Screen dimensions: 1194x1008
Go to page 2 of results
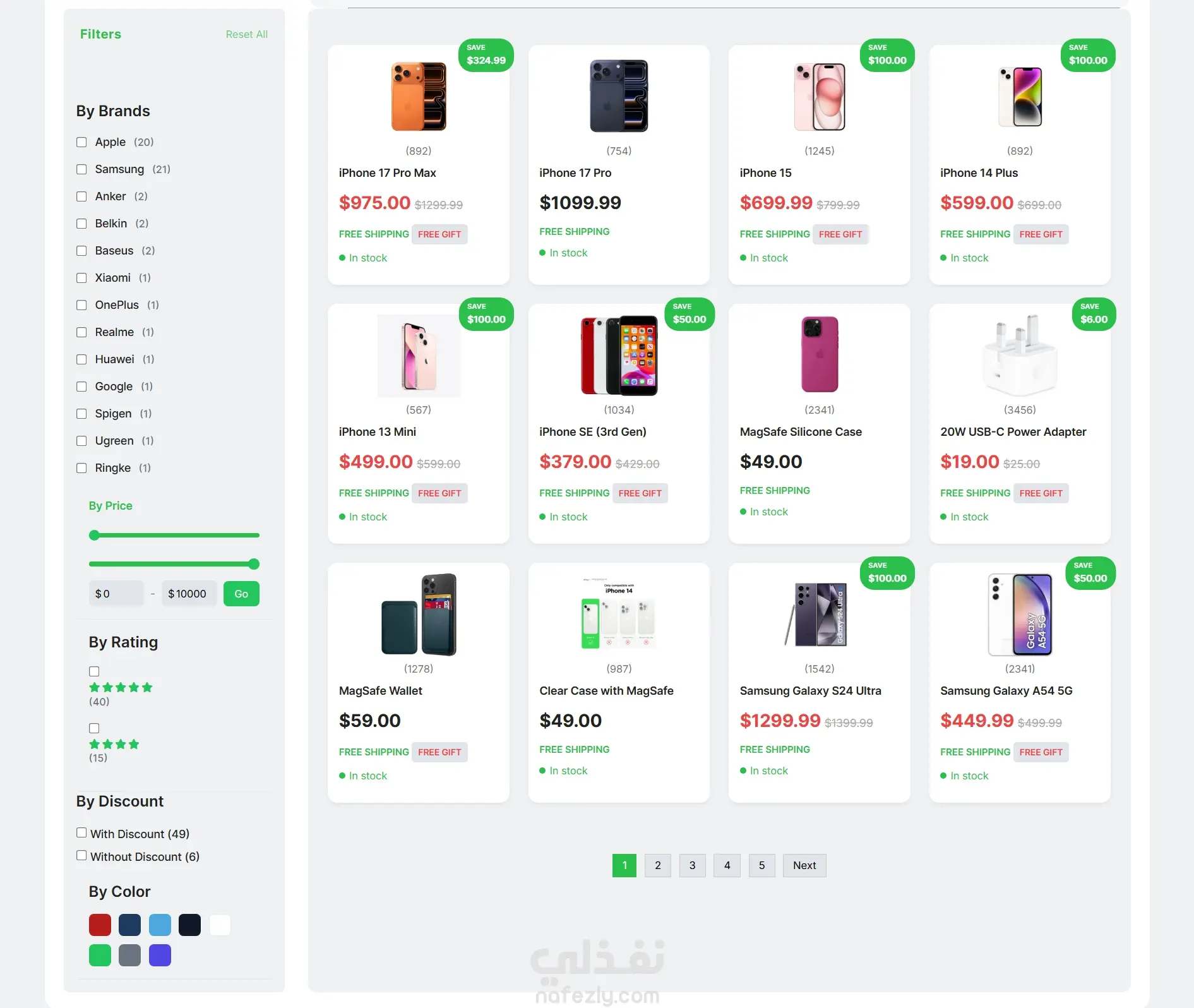(658, 865)
